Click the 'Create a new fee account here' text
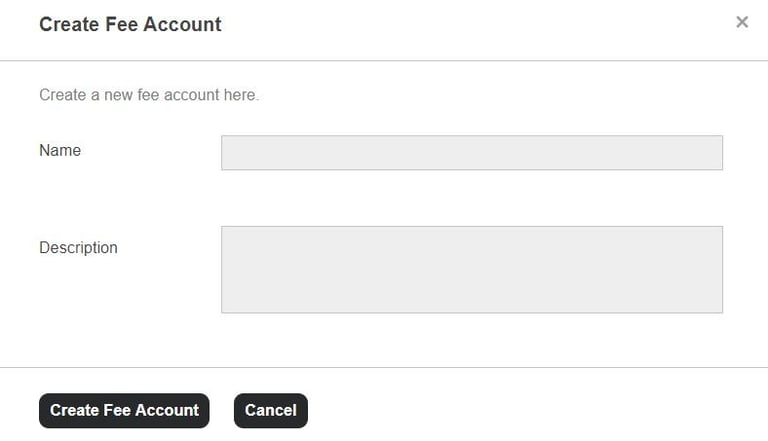This screenshot has height=441, width=768. pos(149,96)
